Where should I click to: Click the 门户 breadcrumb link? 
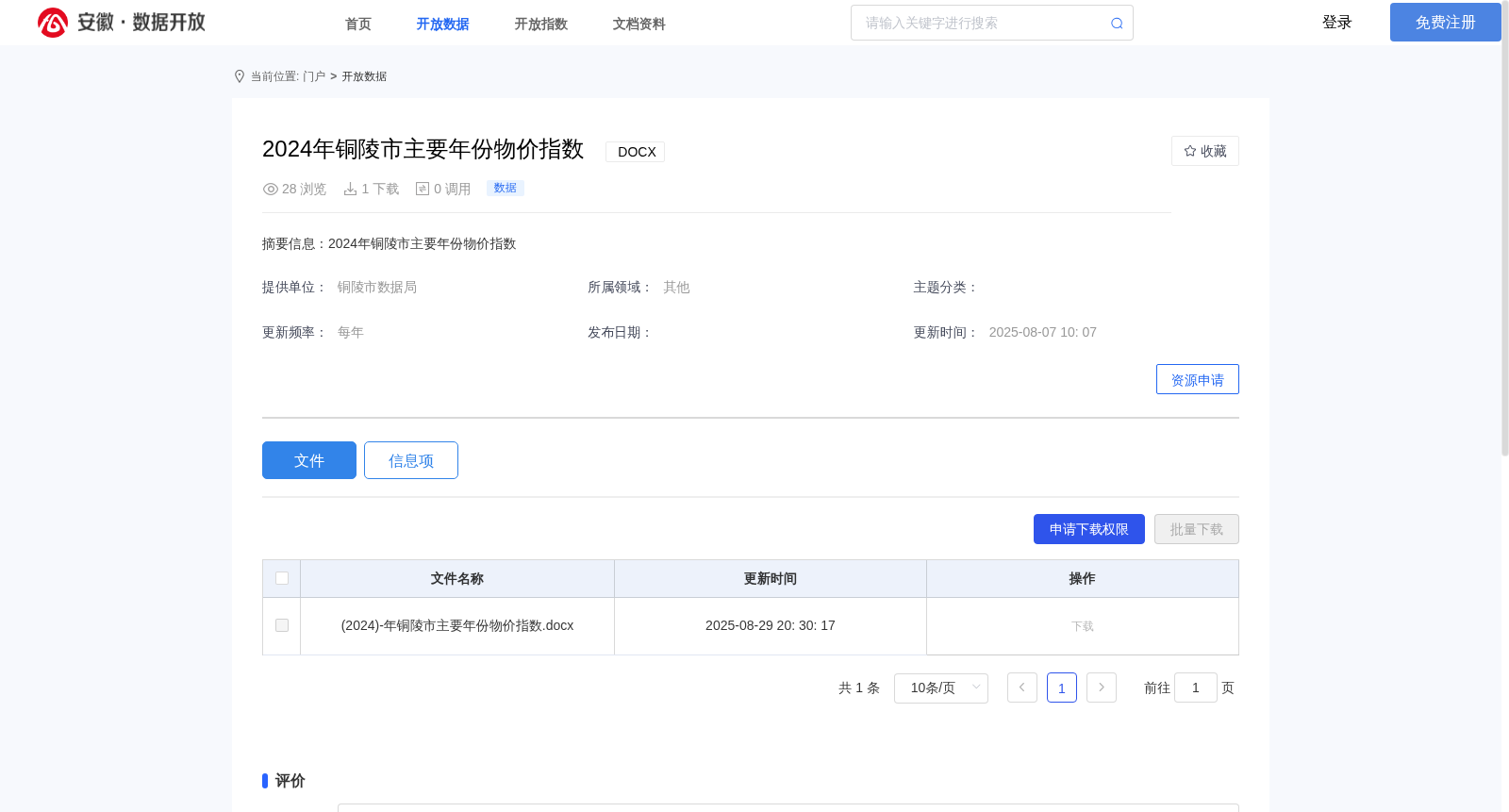[314, 76]
